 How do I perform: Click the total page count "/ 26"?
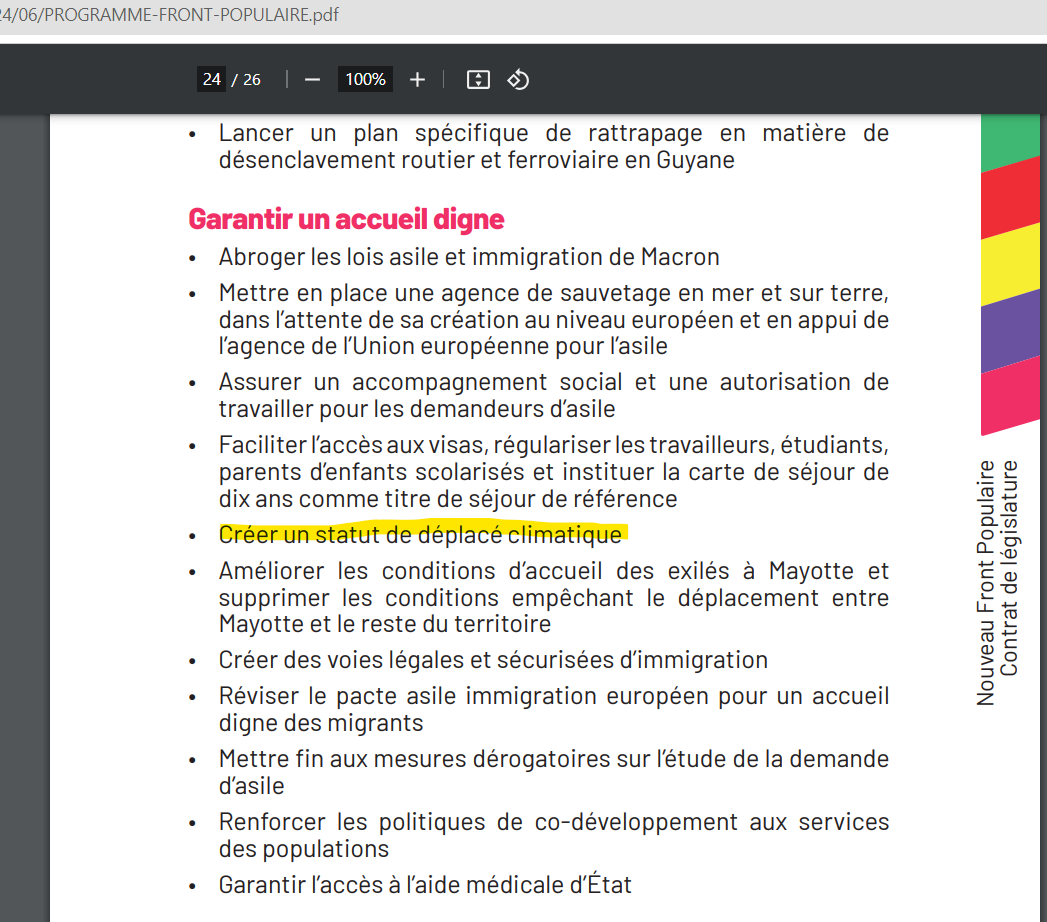[246, 80]
